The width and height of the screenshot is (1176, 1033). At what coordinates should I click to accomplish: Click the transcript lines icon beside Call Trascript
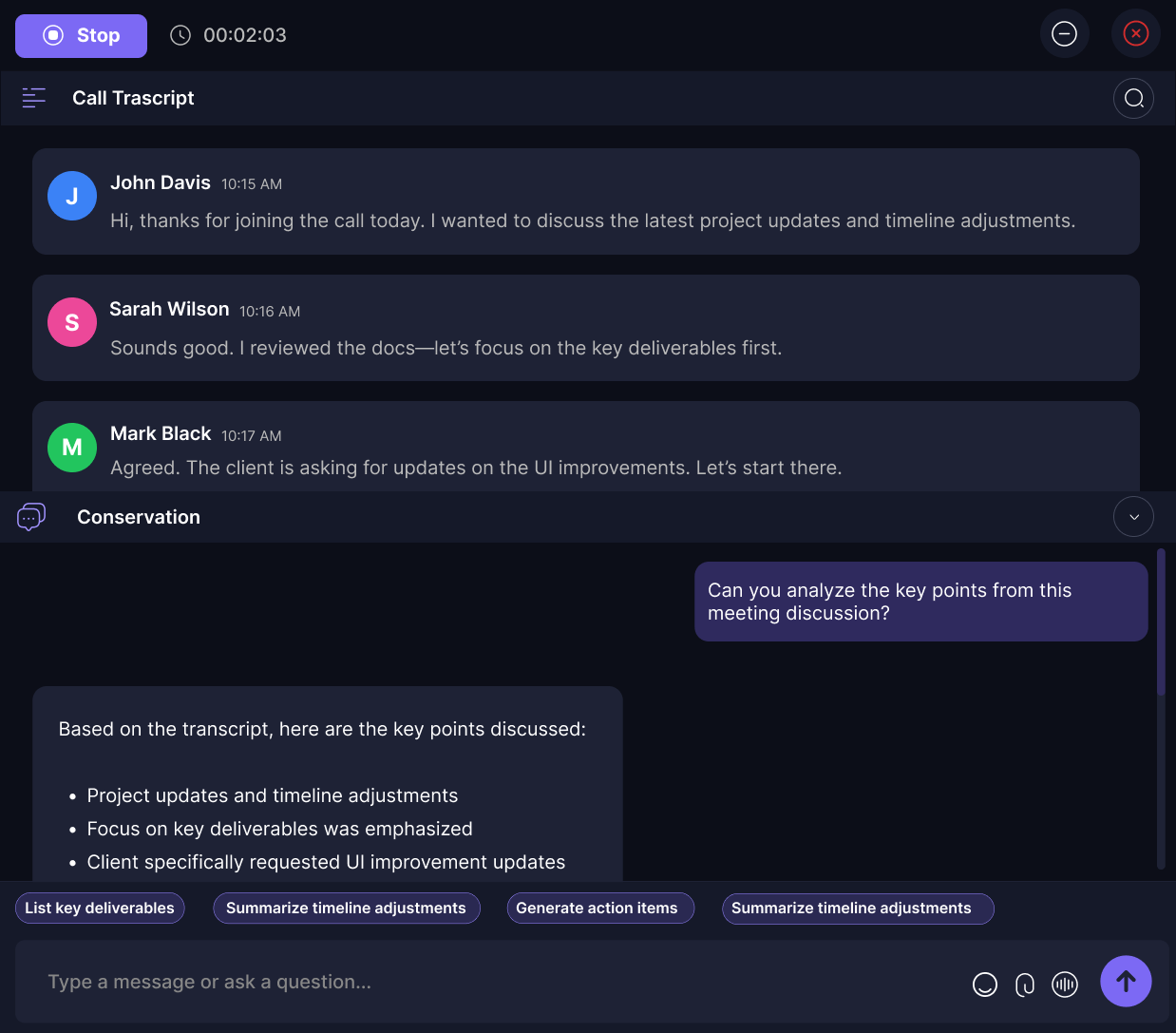(34, 98)
